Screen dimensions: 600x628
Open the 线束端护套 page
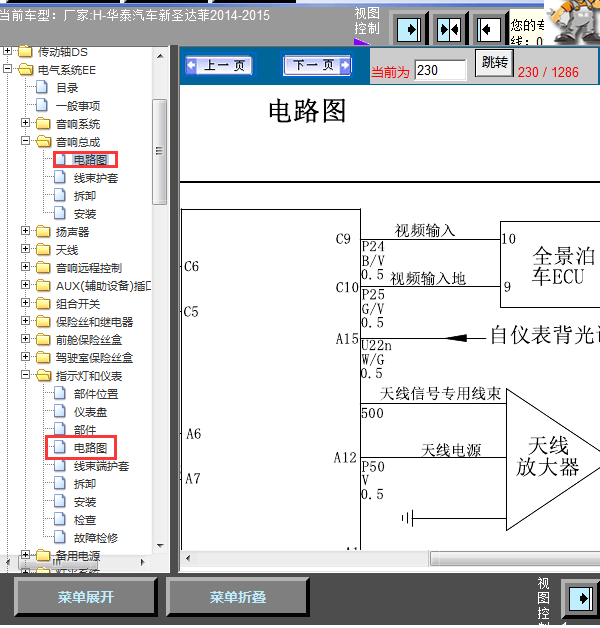coord(101,466)
